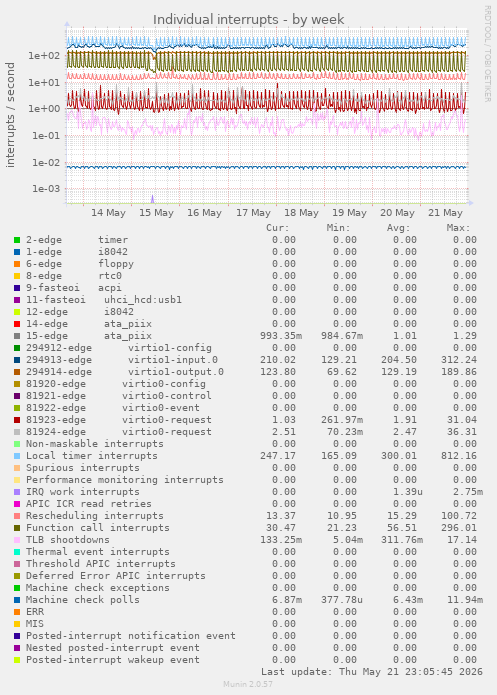Click the 20 May date label on x-axis

pyautogui.click(x=397, y=213)
